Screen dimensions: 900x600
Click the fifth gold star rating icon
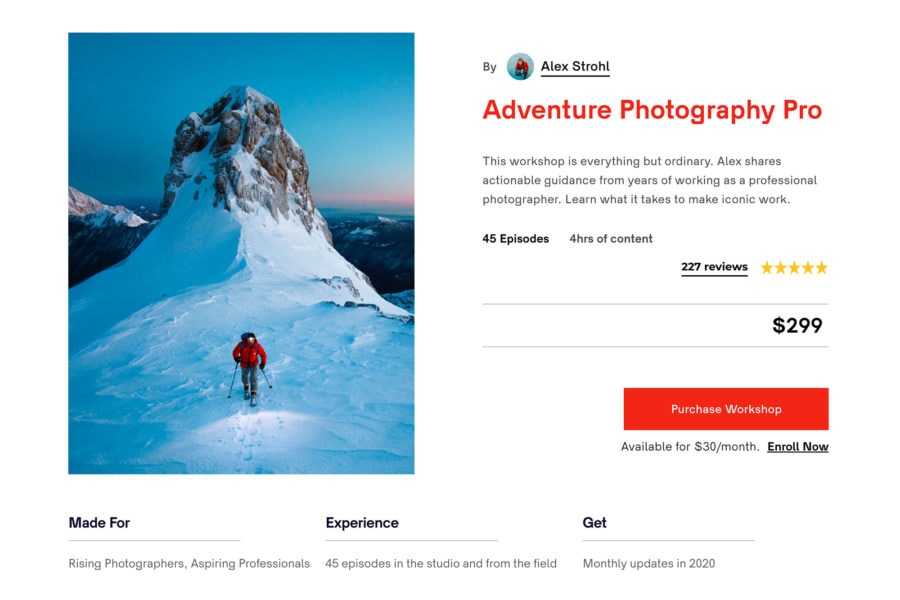822,267
